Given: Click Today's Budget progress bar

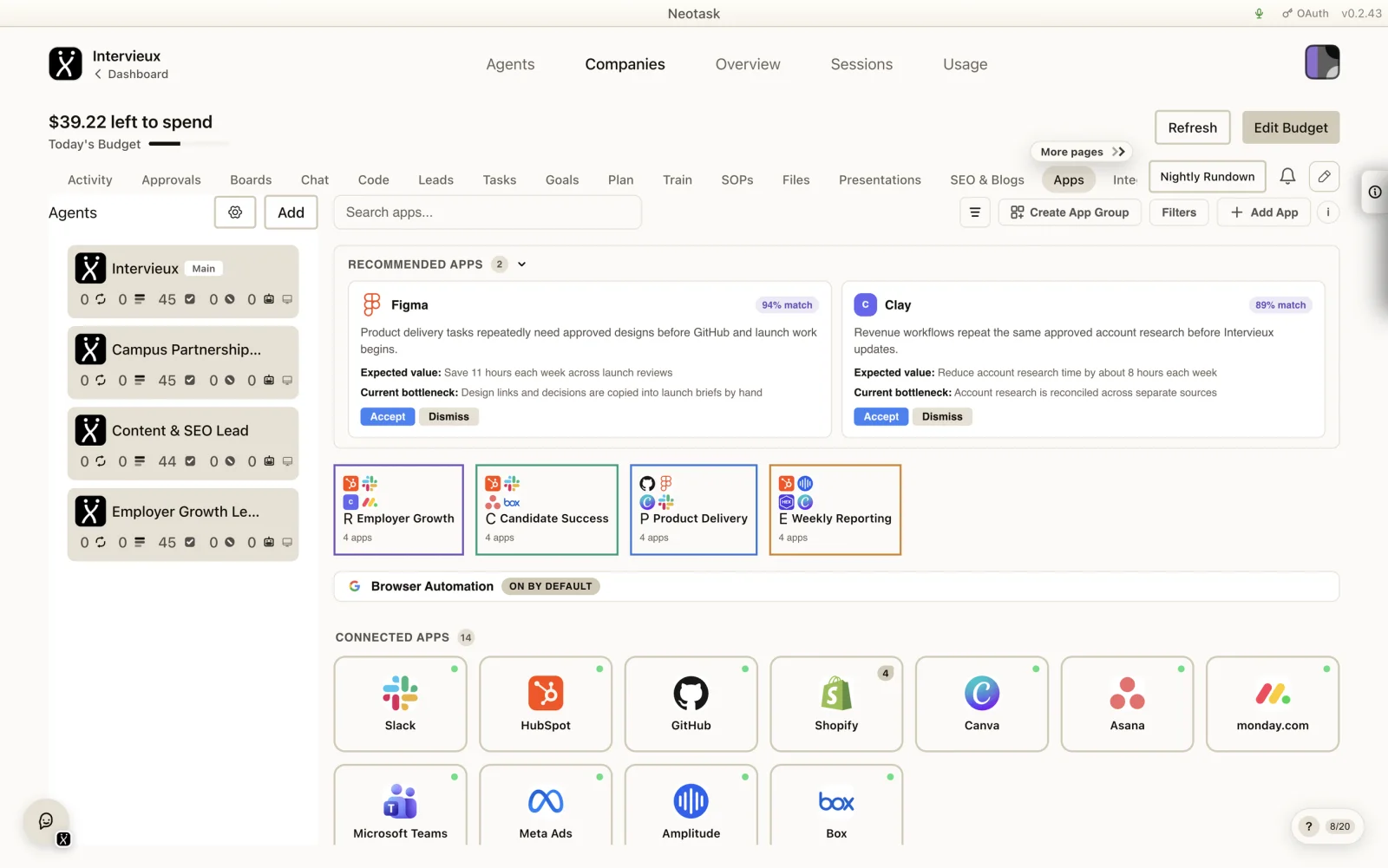Looking at the screenshot, I should 189,144.
